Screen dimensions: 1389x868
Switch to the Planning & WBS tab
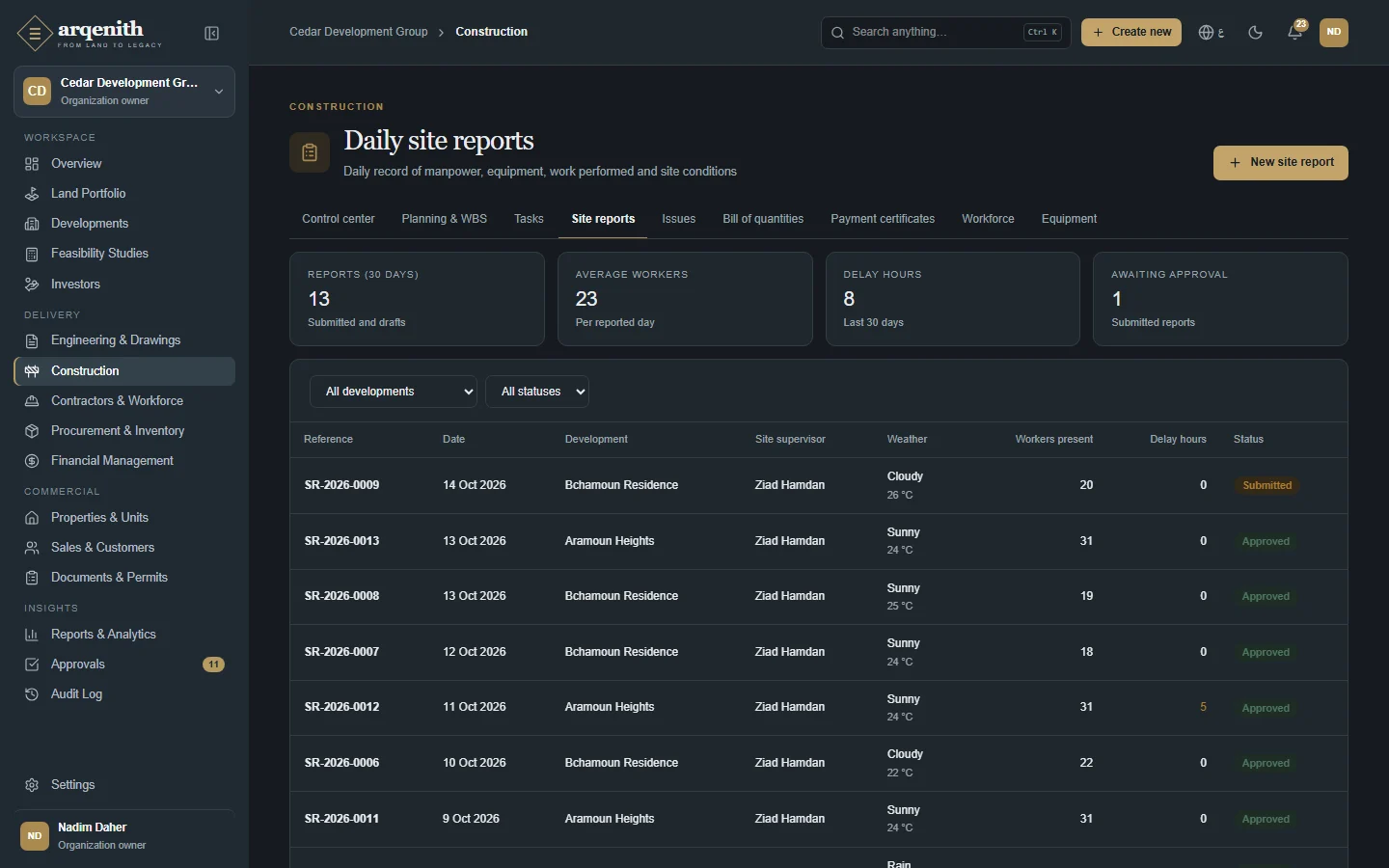point(445,219)
